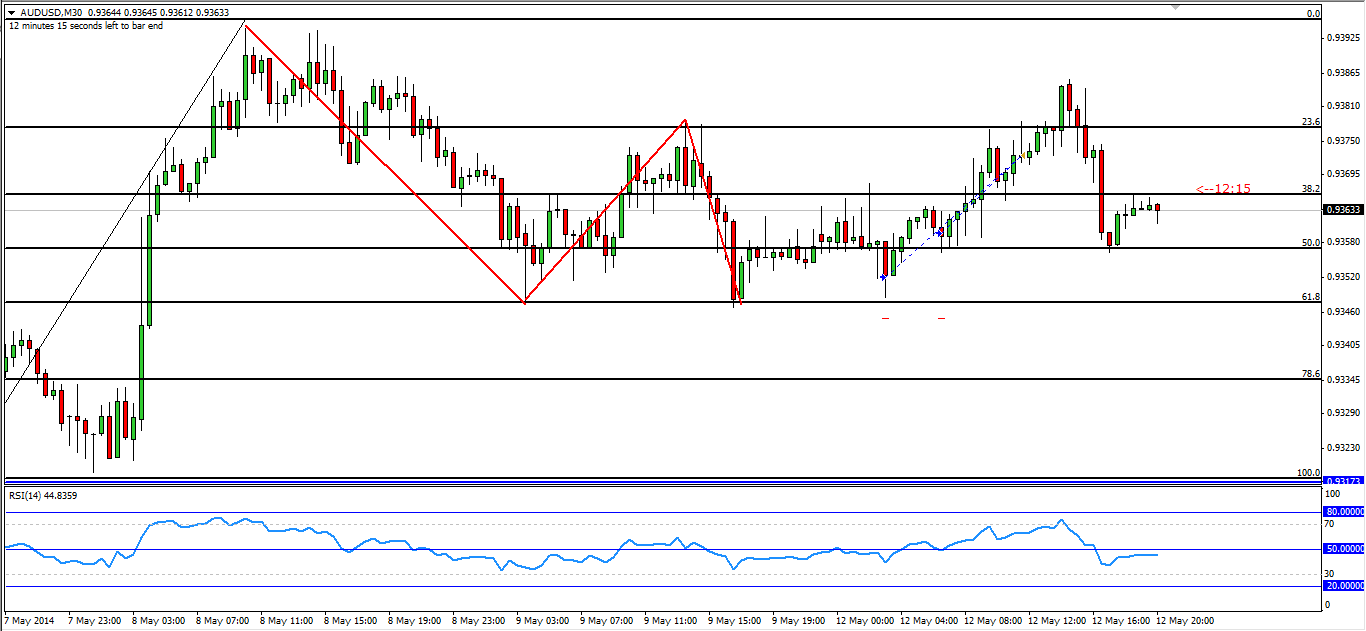Viewport: 1366px width, 631px height.
Task: Click the '8 May 03:00' time label
Action: click(x=161, y=621)
